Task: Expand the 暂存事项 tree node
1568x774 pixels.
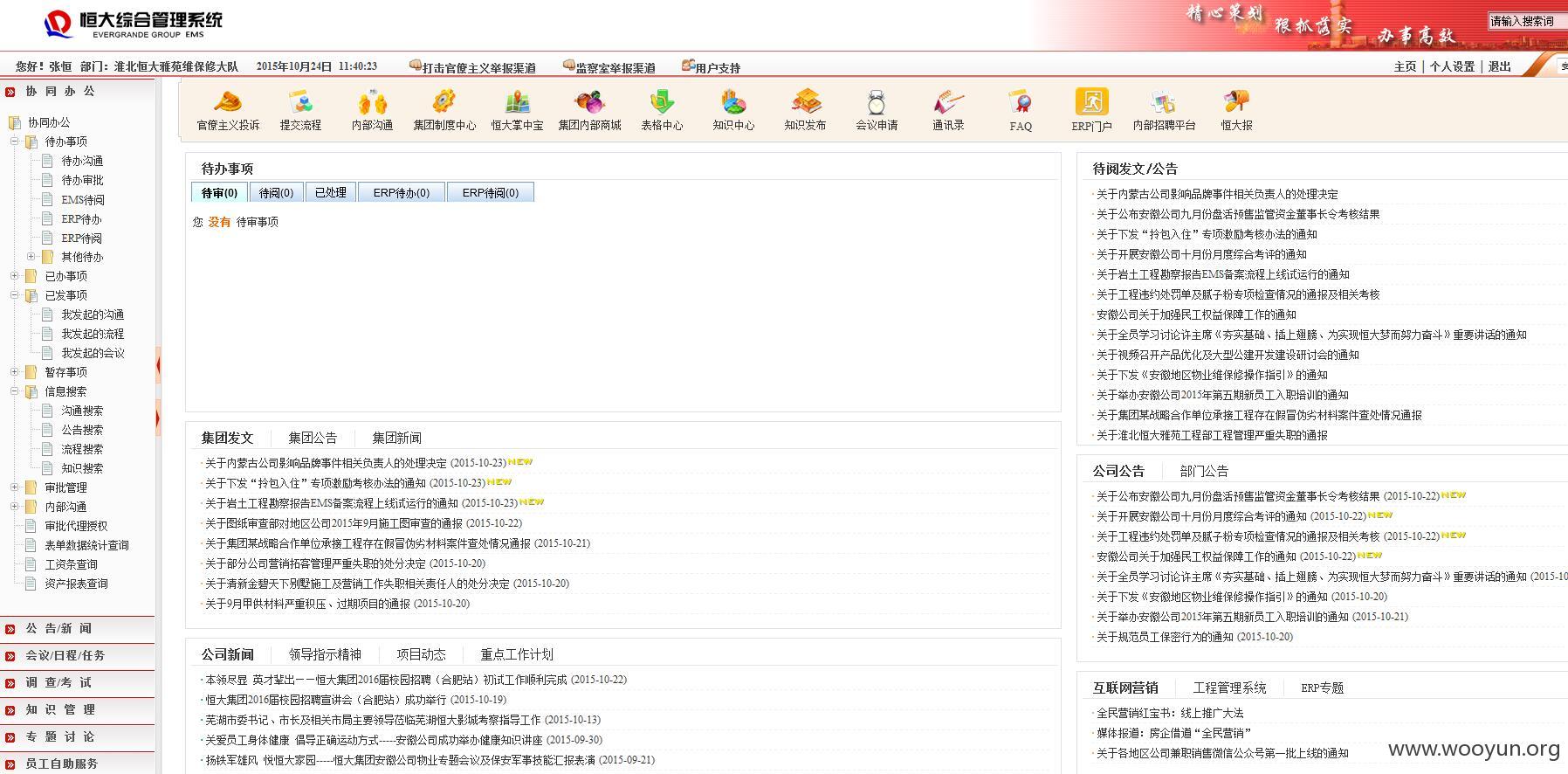Action: [x=14, y=371]
